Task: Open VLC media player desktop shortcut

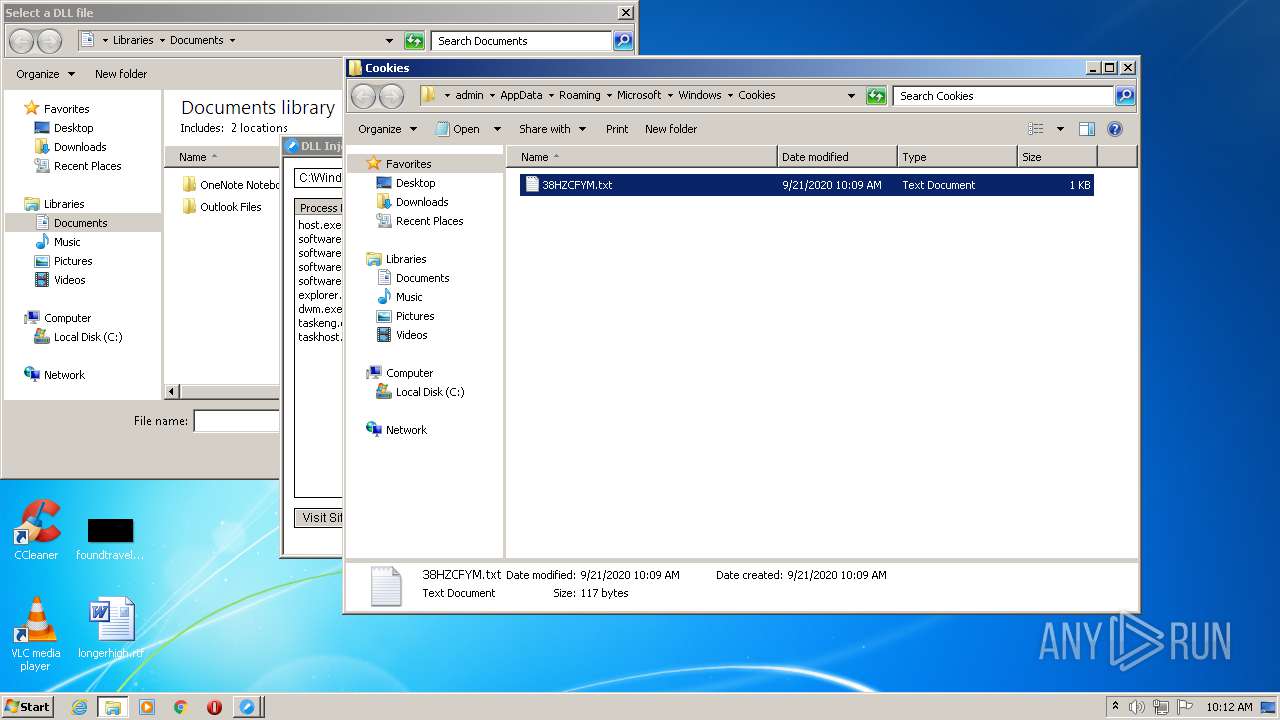Action: (35, 635)
